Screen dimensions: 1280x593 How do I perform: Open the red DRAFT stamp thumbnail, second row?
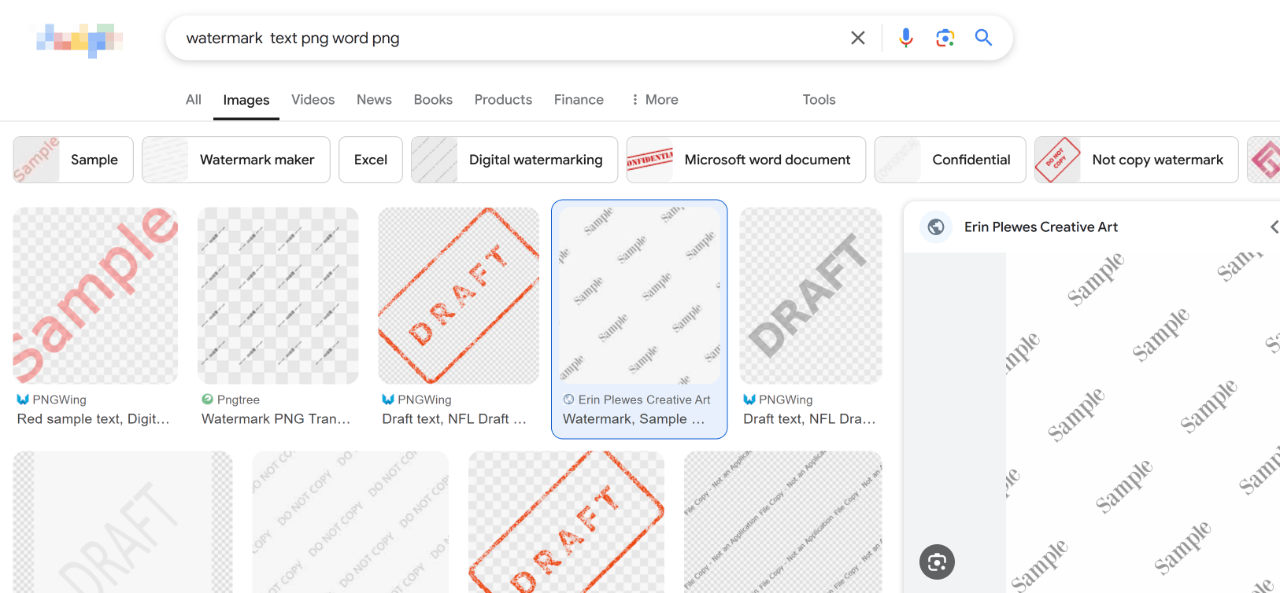point(567,522)
